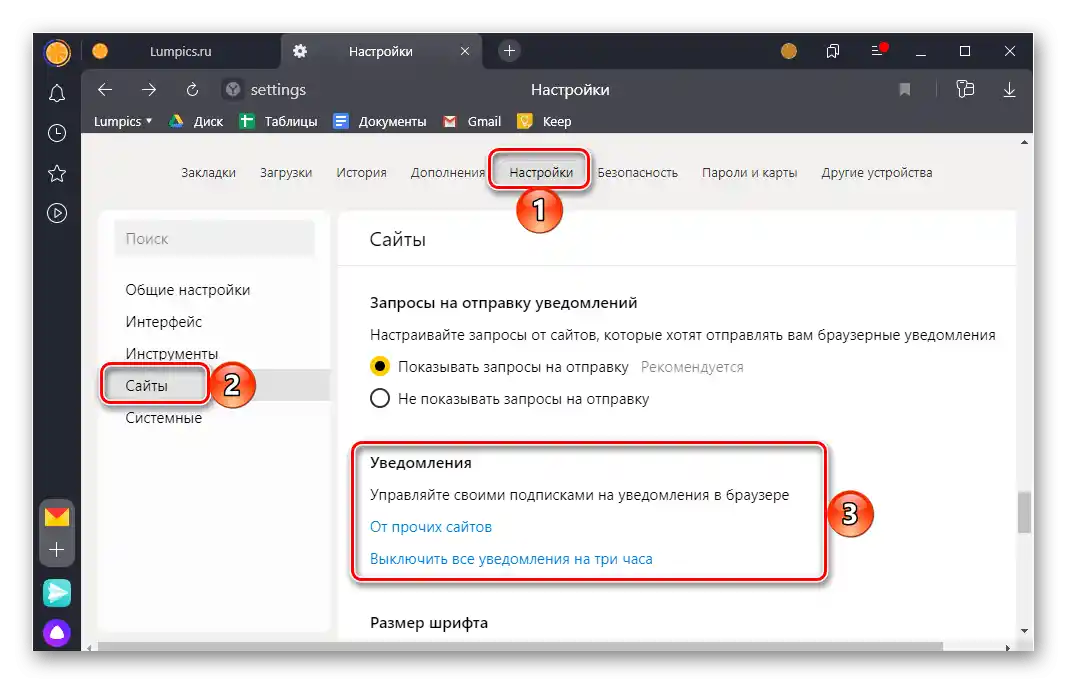Enable "Показывать запросы на отправку" option
The width and height of the screenshot is (1066, 683).
tap(380, 367)
